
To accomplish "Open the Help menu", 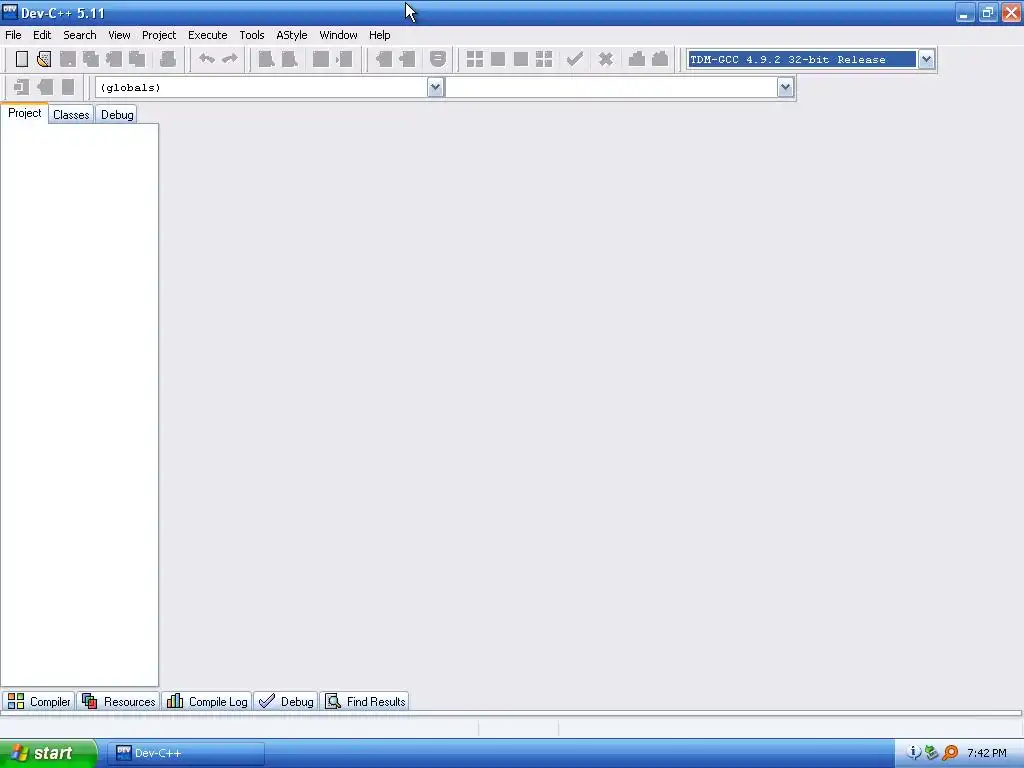I will [x=379, y=35].
